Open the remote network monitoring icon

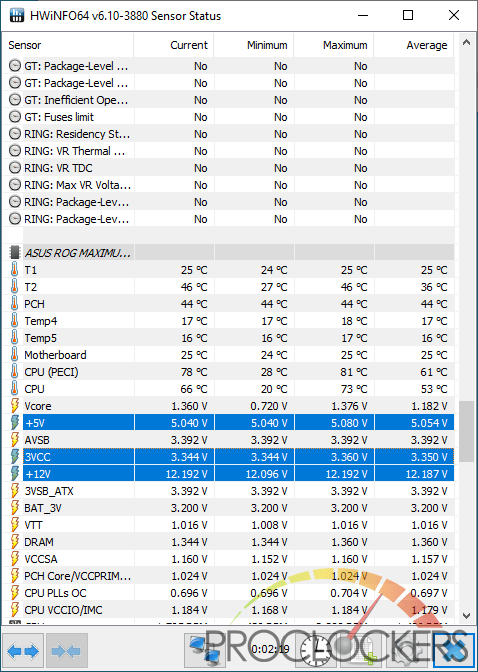204,651
